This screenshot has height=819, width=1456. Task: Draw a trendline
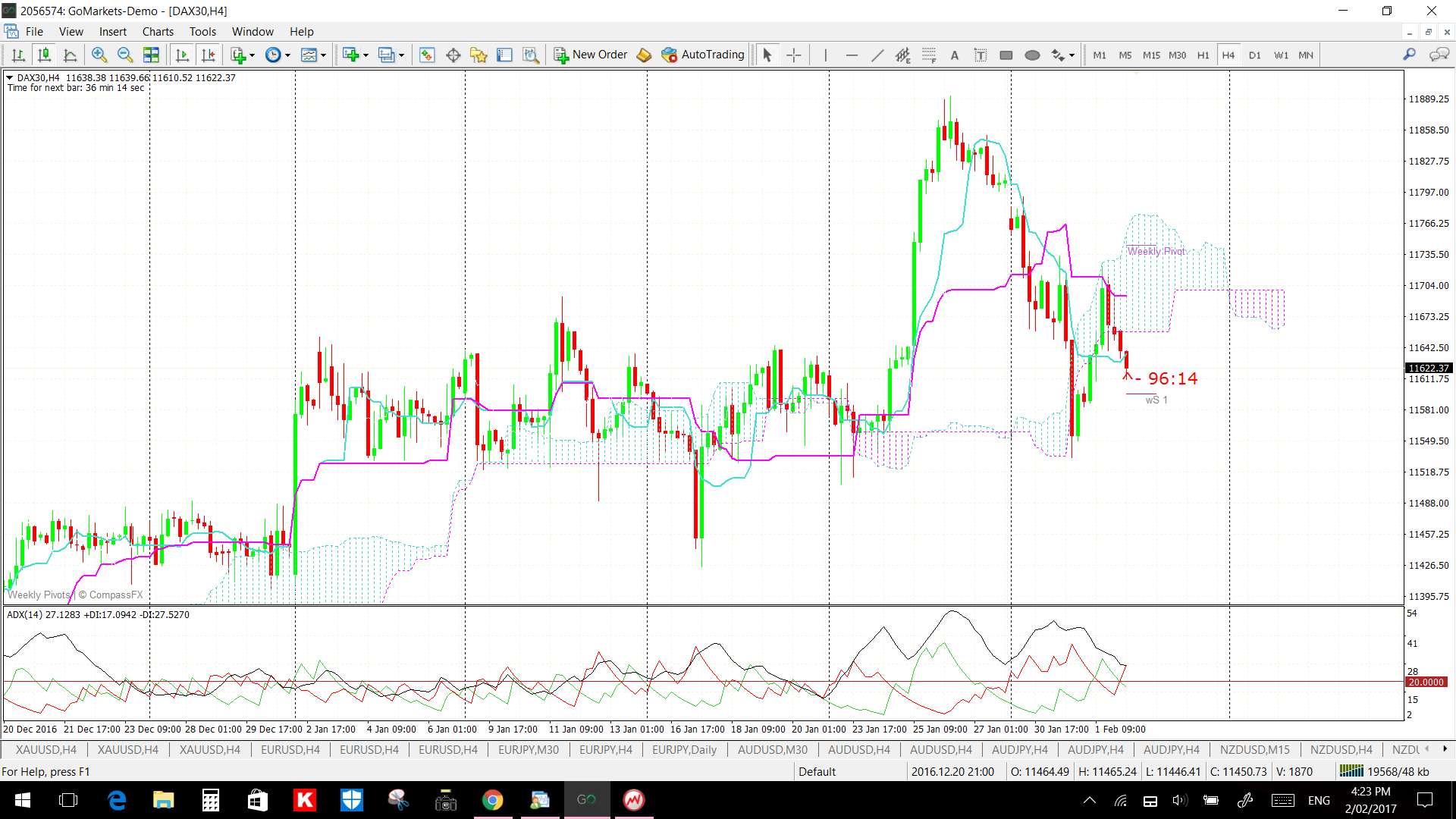click(x=877, y=55)
